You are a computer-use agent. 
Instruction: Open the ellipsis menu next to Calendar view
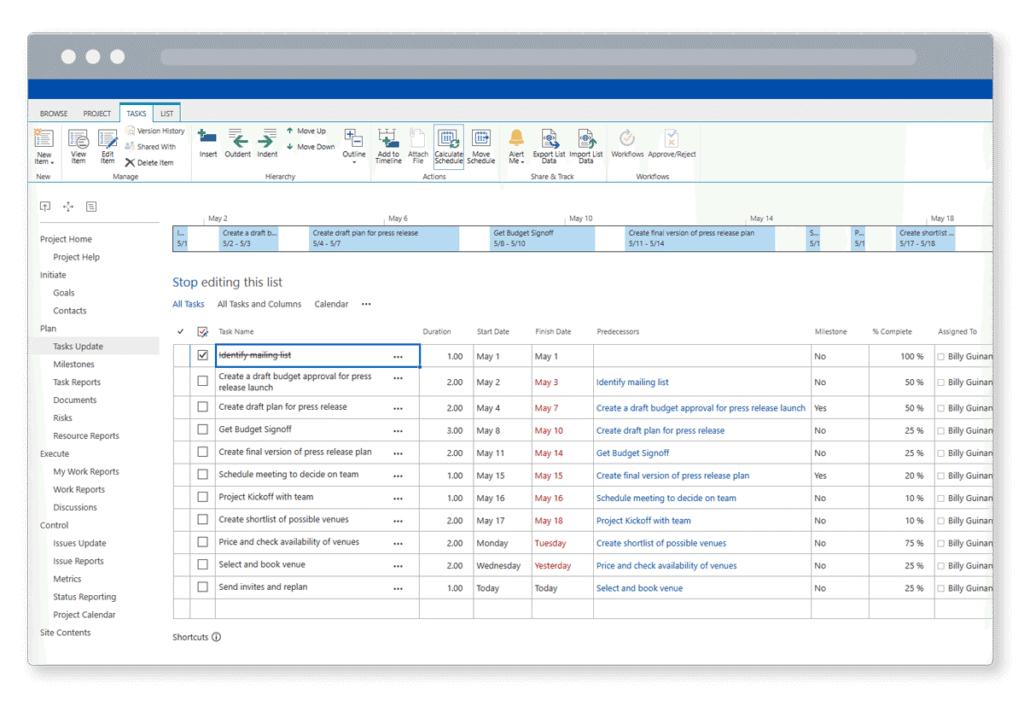click(365, 304)
